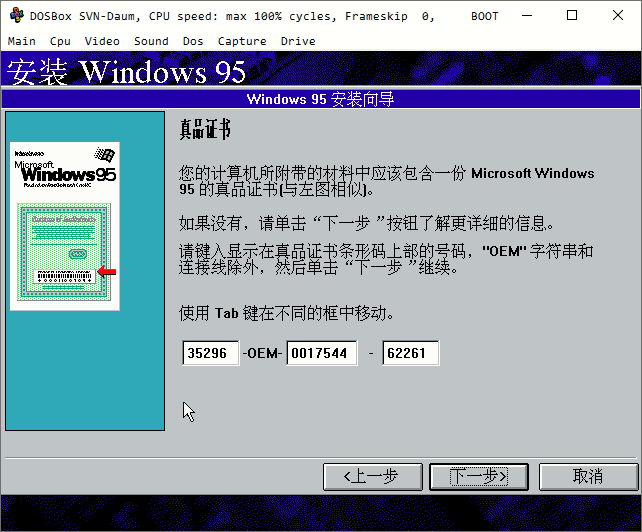
Task: Open the Video menu
Action: (x=102, y=41)
